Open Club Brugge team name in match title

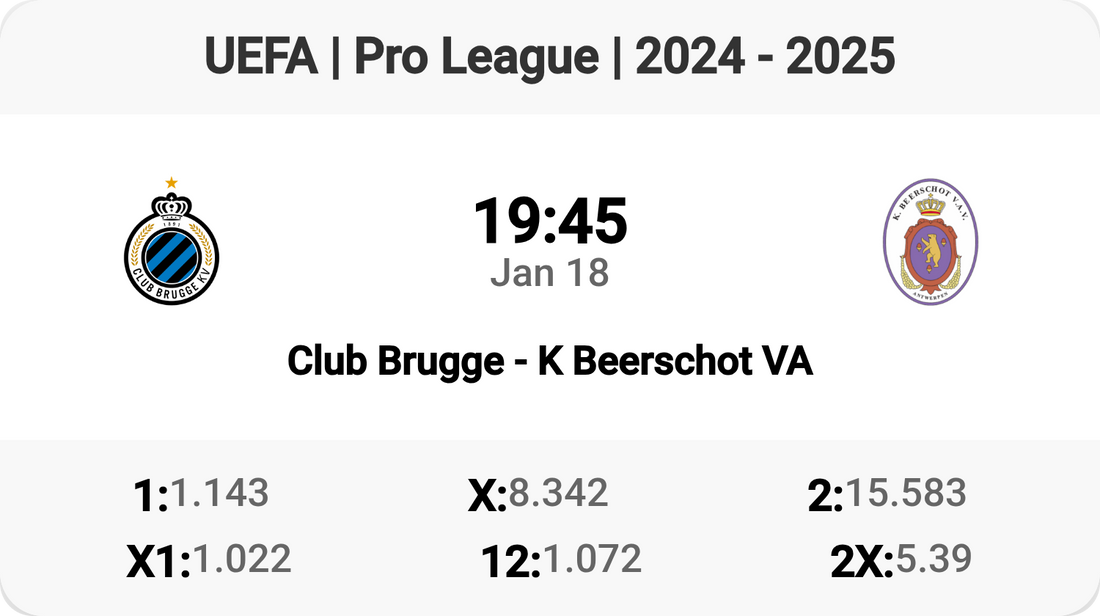click(x=395, y=361)
